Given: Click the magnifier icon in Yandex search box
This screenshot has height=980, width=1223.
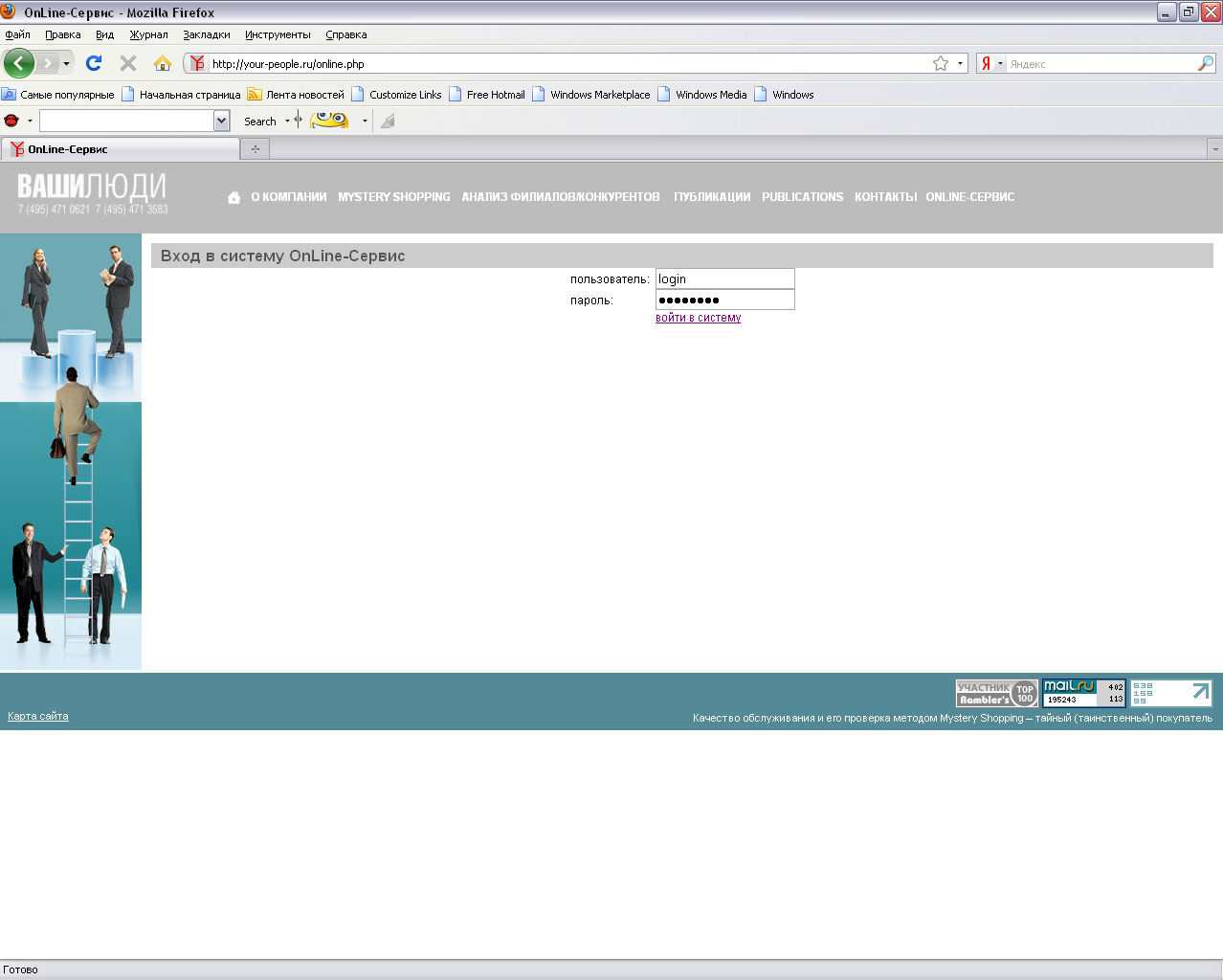Looking at the screenshot, I should tap(1205, 63).
